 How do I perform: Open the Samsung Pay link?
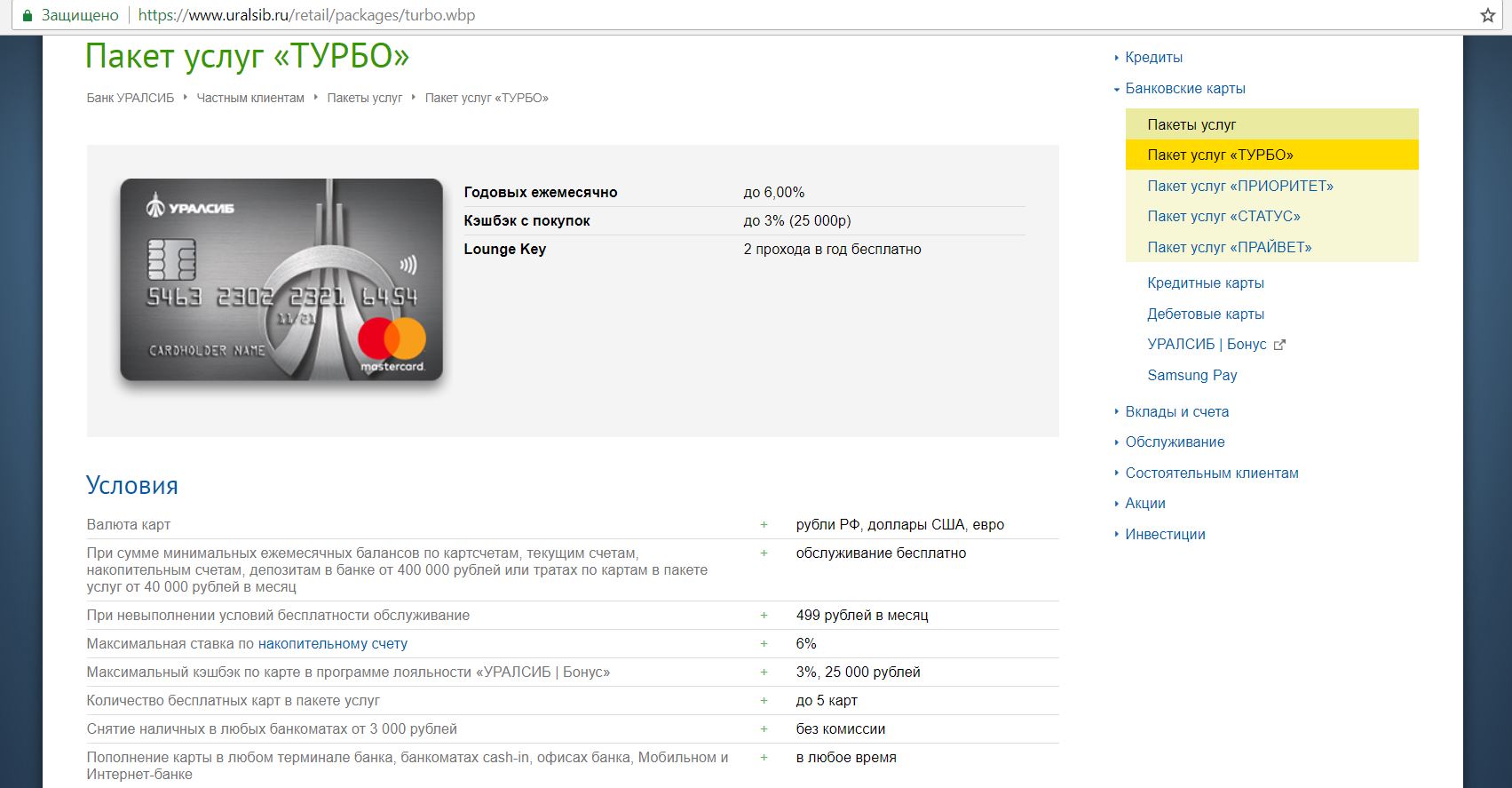point(1191,375)
